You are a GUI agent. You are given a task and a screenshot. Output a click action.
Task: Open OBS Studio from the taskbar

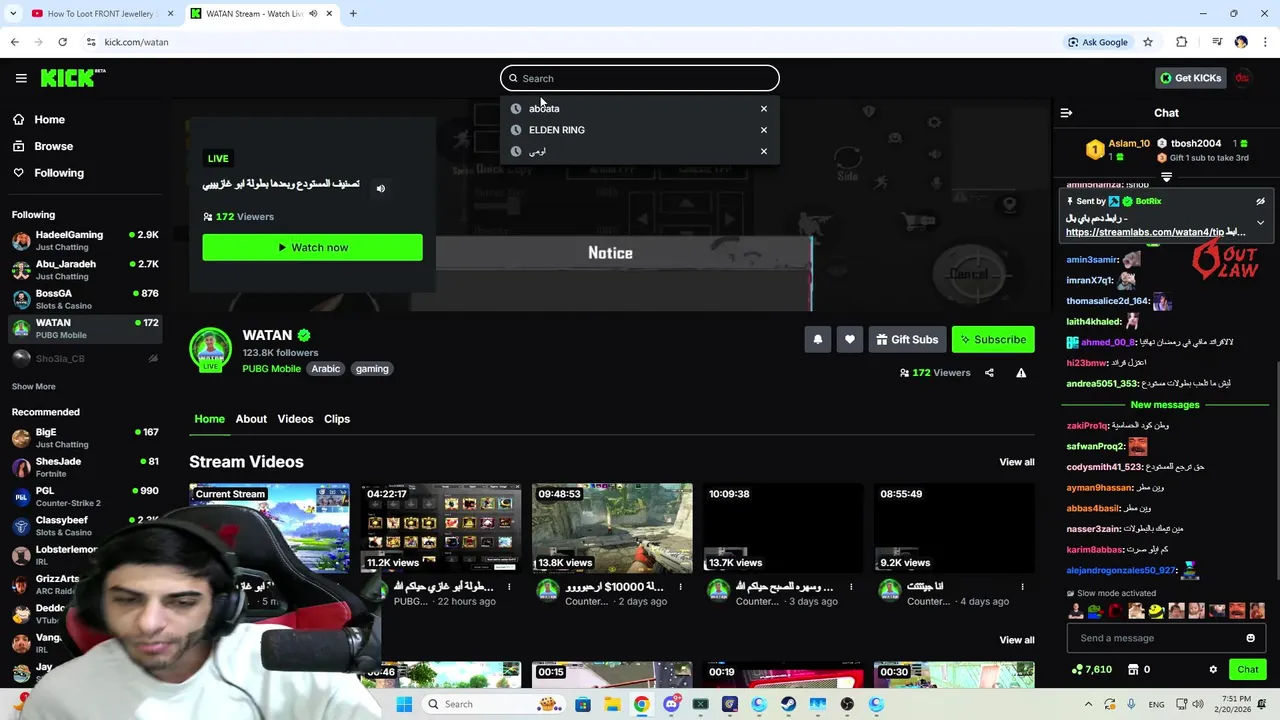847,704
